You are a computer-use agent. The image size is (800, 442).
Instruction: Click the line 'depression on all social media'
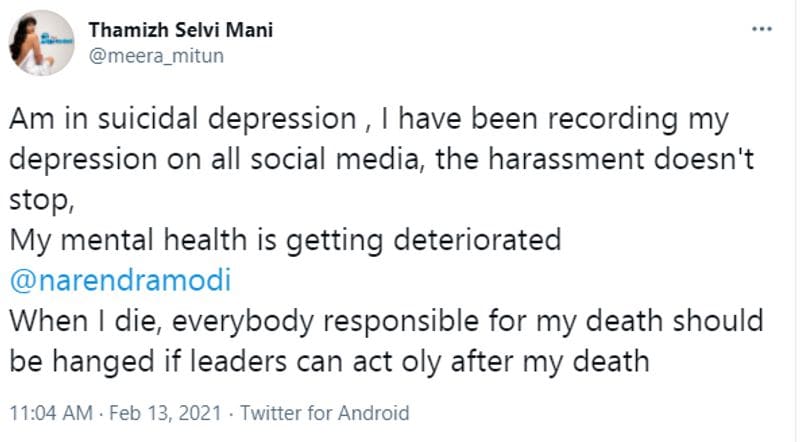tap(382, 159)
